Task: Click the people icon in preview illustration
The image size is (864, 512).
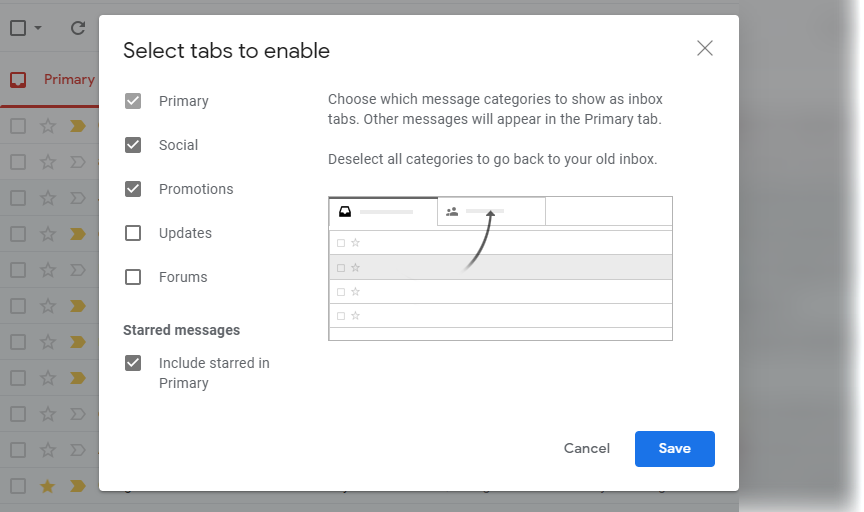Action: [452, 212]
